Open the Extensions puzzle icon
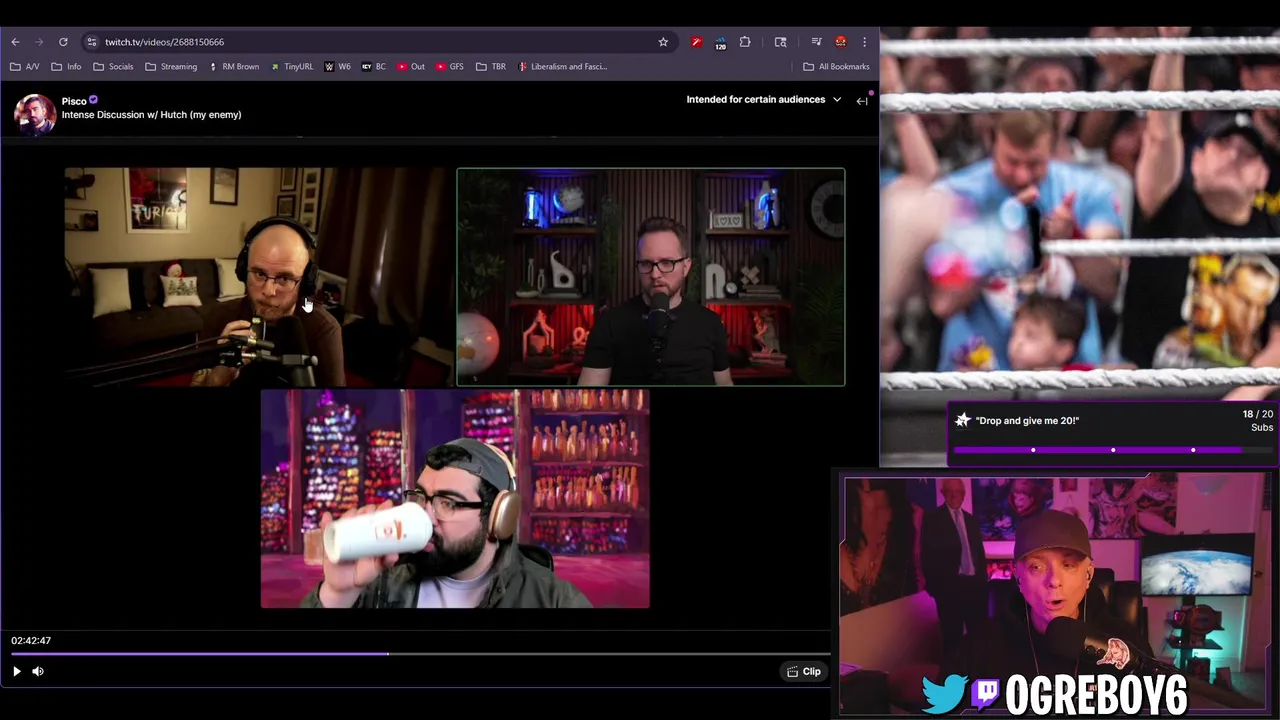 [x=745, y=42]
